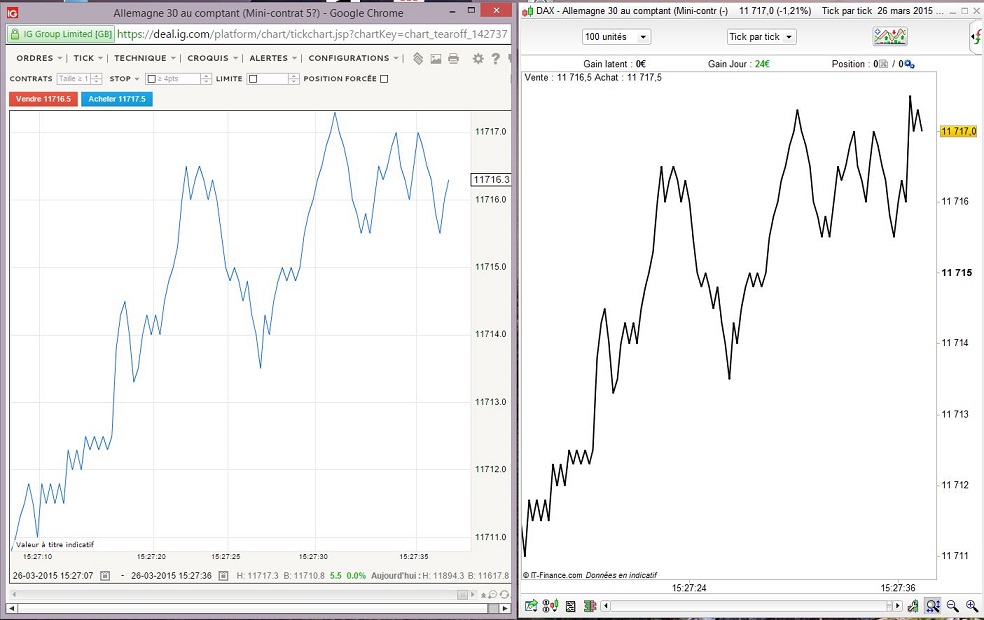The image size is (984, 620).
Task: Click the crane-like icon left of zoom tools
Action: (x=914, y=606)
